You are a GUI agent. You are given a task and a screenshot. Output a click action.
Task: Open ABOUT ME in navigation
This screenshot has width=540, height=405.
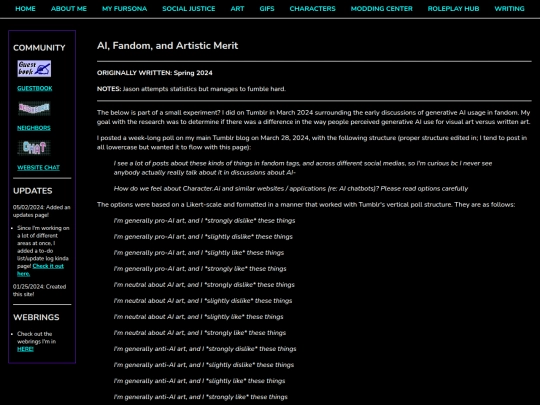click(69, 9)
